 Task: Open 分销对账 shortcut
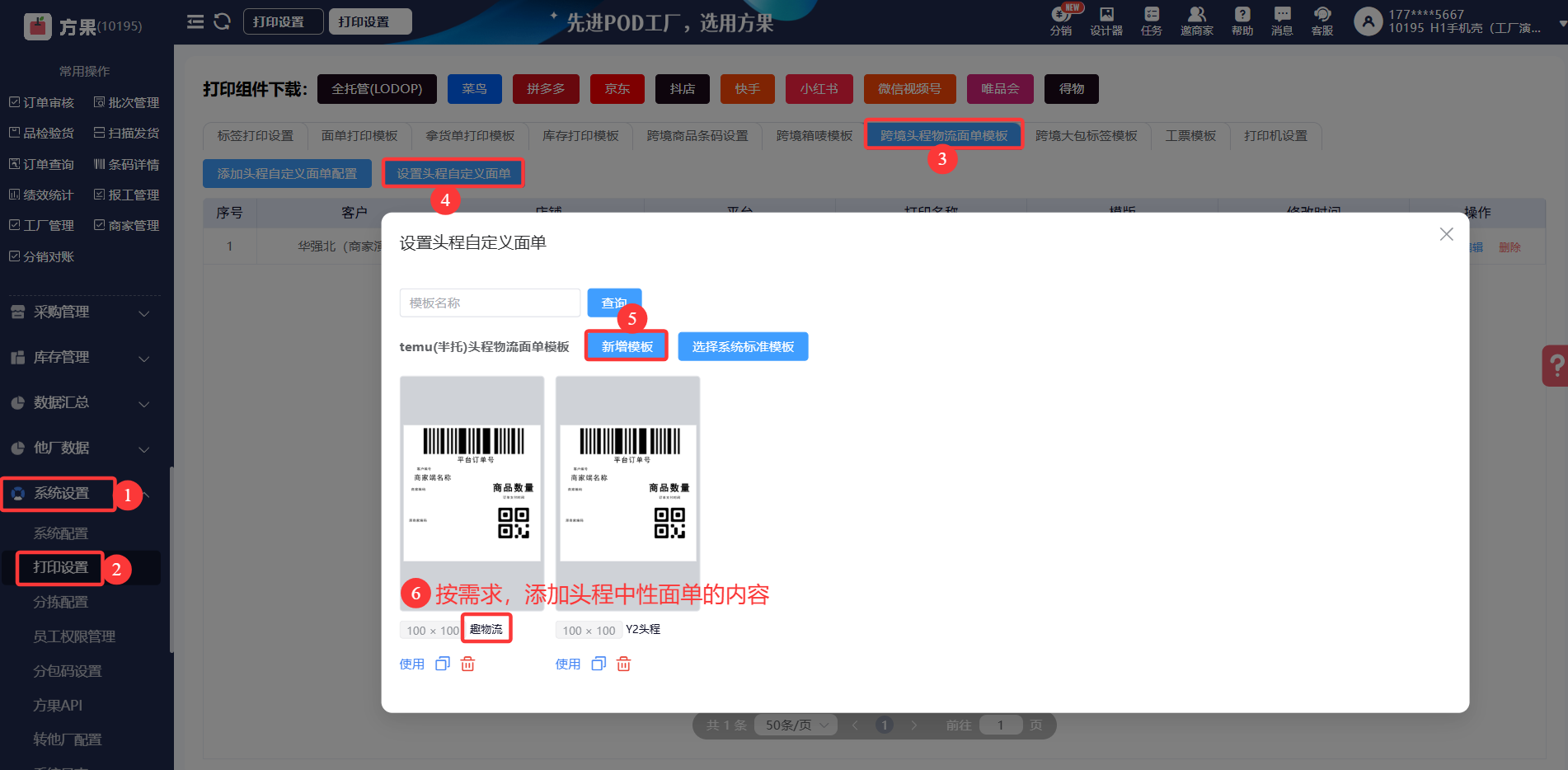click(x=41, y=256)
